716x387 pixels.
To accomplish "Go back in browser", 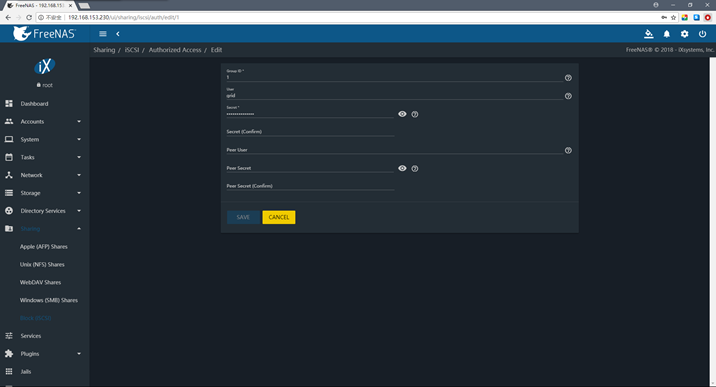I will (x=8, y=17).
